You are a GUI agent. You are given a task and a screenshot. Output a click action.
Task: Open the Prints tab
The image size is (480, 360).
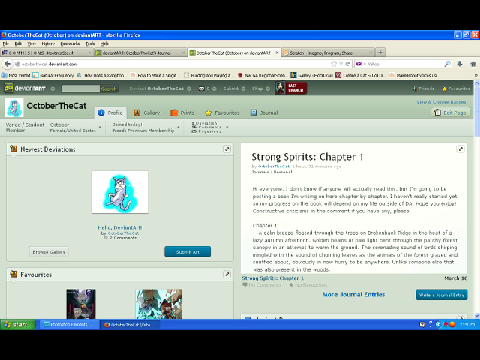pyautogui.click(x=182, y=113)
